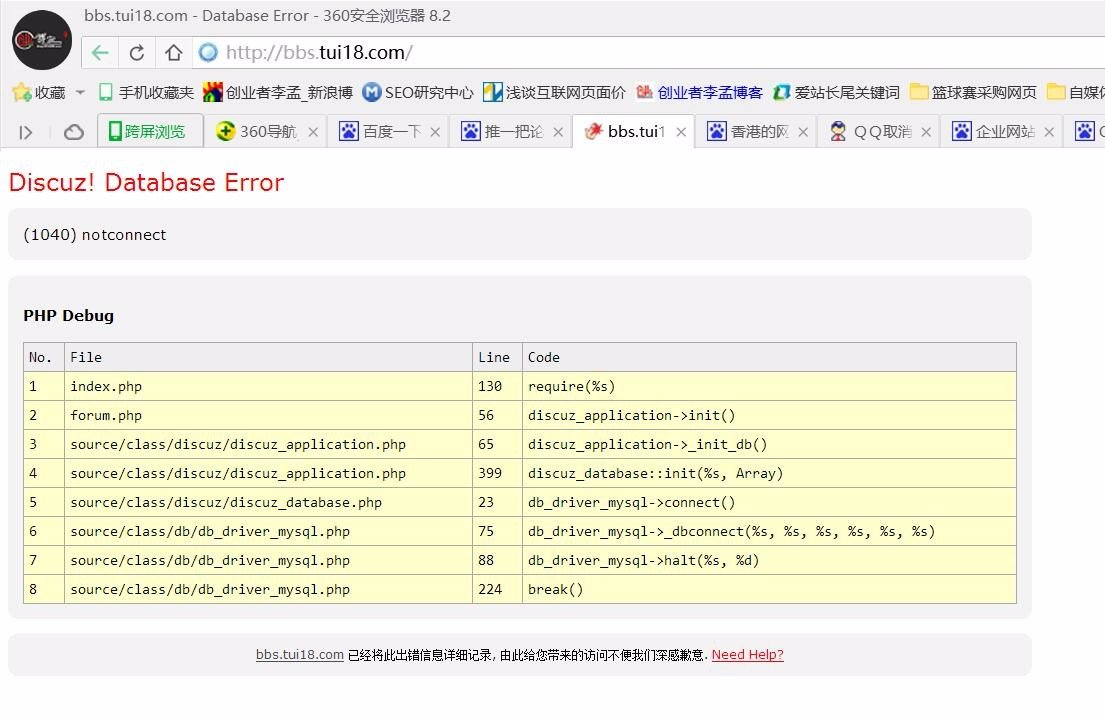Click the browser back arrow button
Viewport: 1105px width, 718px height.
click(100, 53)
